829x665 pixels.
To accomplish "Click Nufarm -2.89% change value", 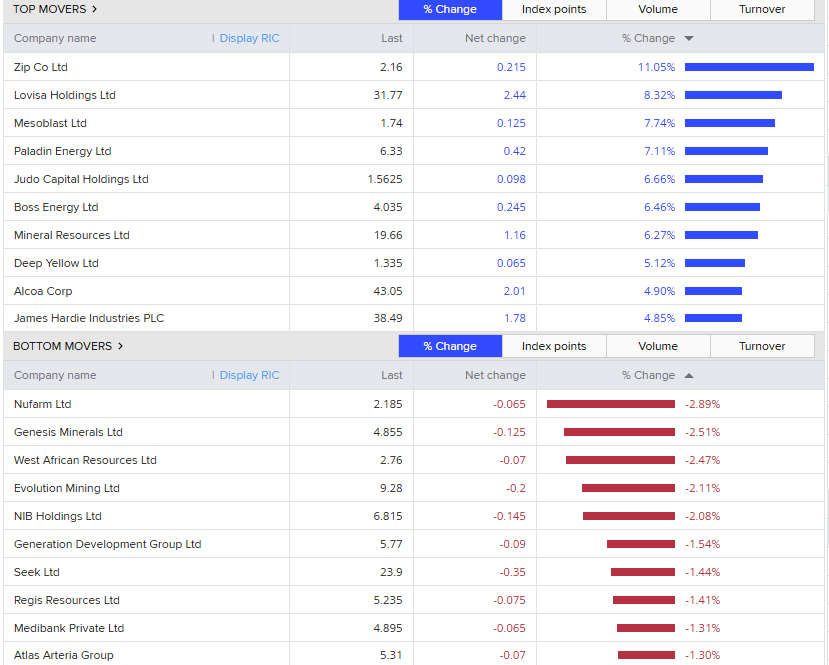I will coord(703,404).
